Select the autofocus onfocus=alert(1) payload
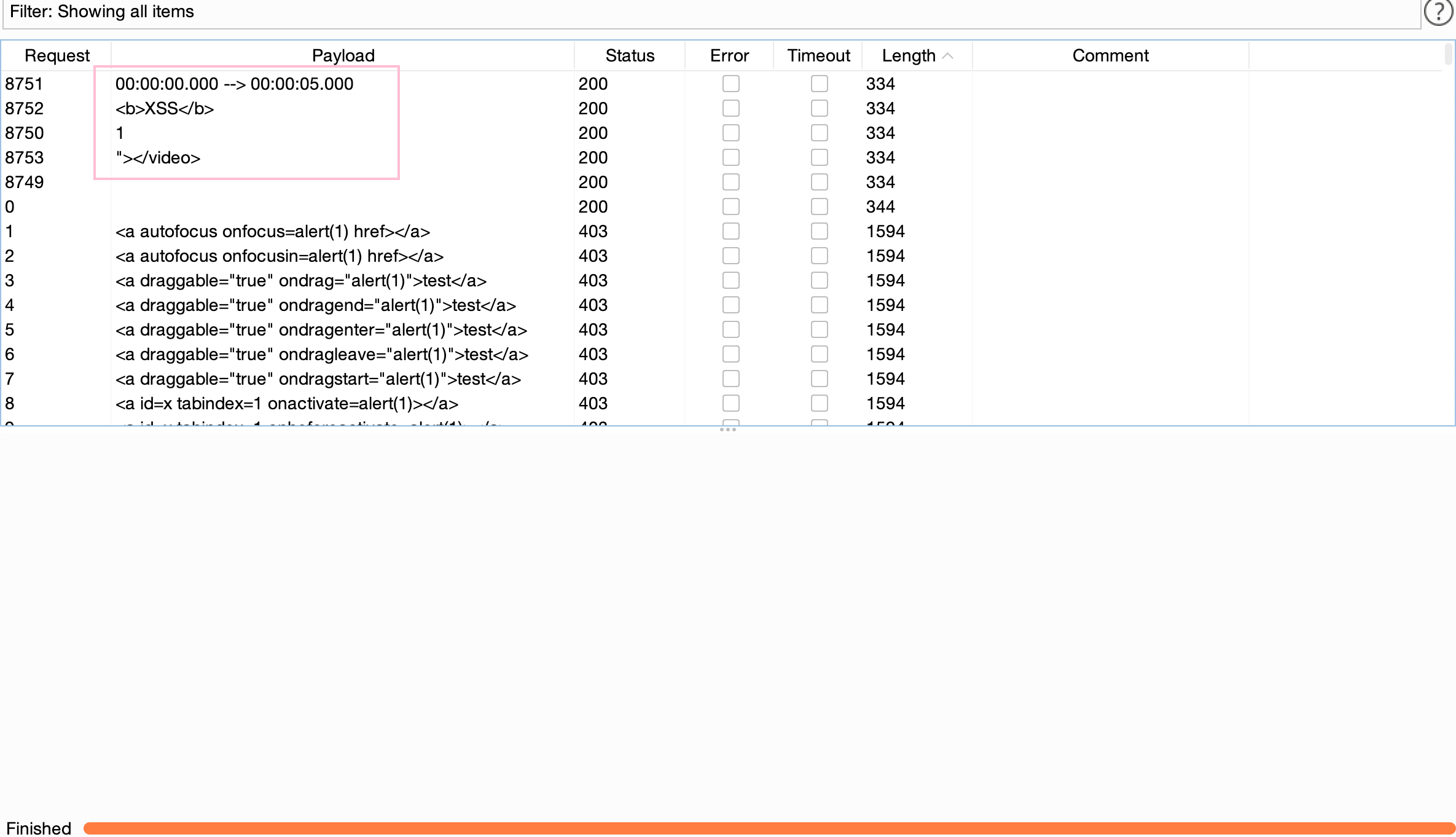 [273, 231]
